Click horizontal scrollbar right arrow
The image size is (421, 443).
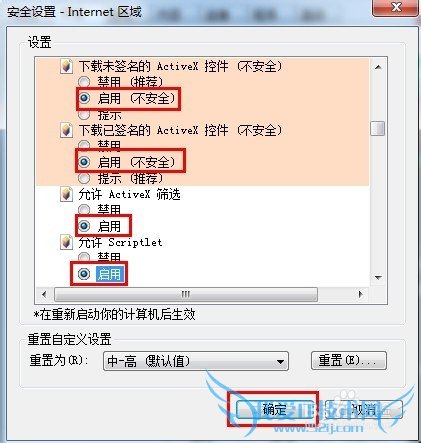click(x=360, y=294)
